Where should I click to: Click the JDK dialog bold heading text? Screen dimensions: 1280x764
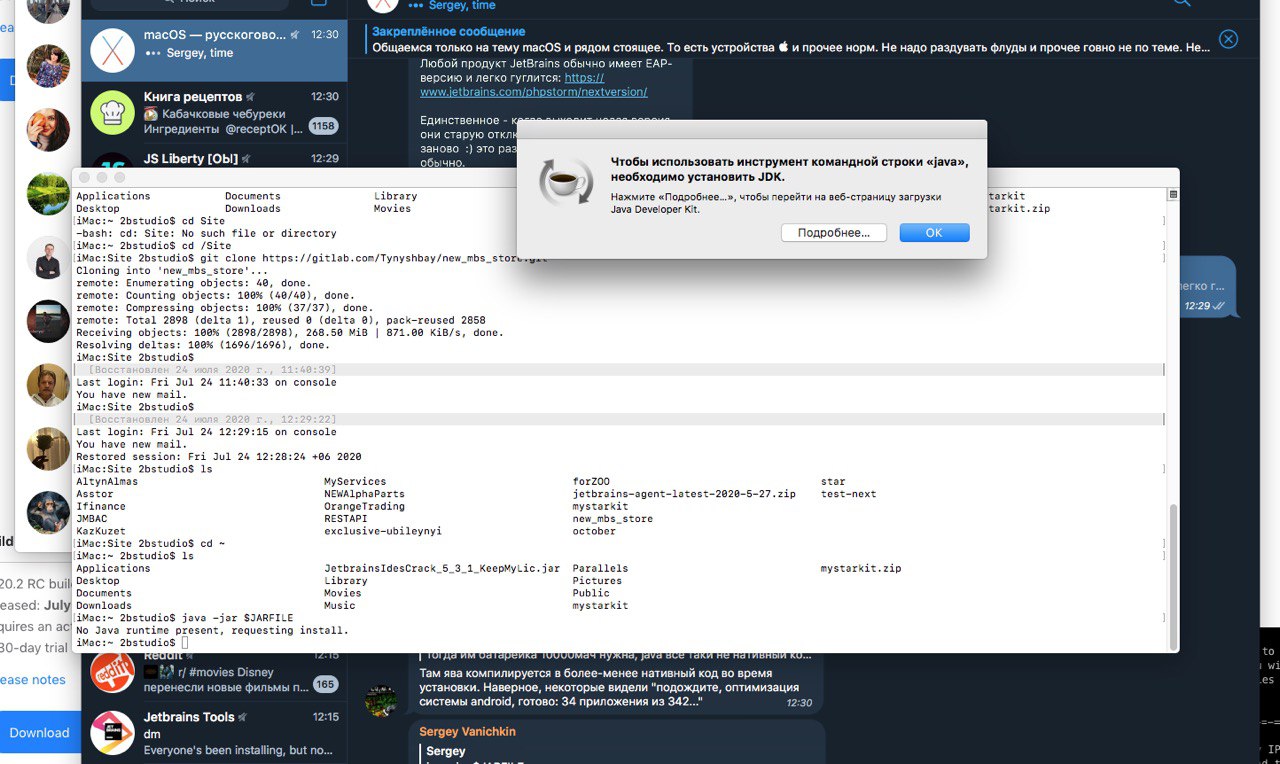tap(790, 167)
